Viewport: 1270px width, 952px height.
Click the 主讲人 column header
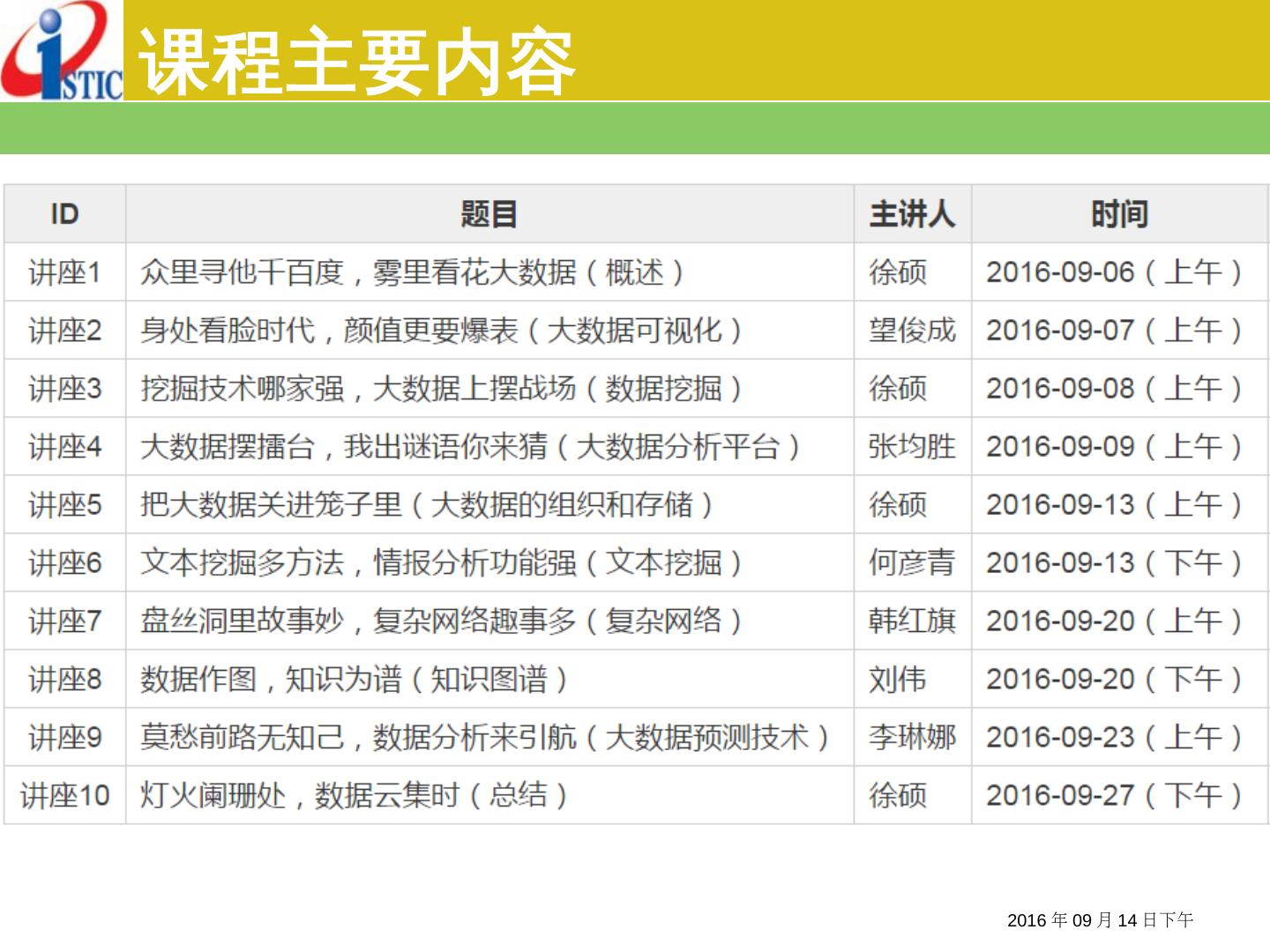(912, 214)
